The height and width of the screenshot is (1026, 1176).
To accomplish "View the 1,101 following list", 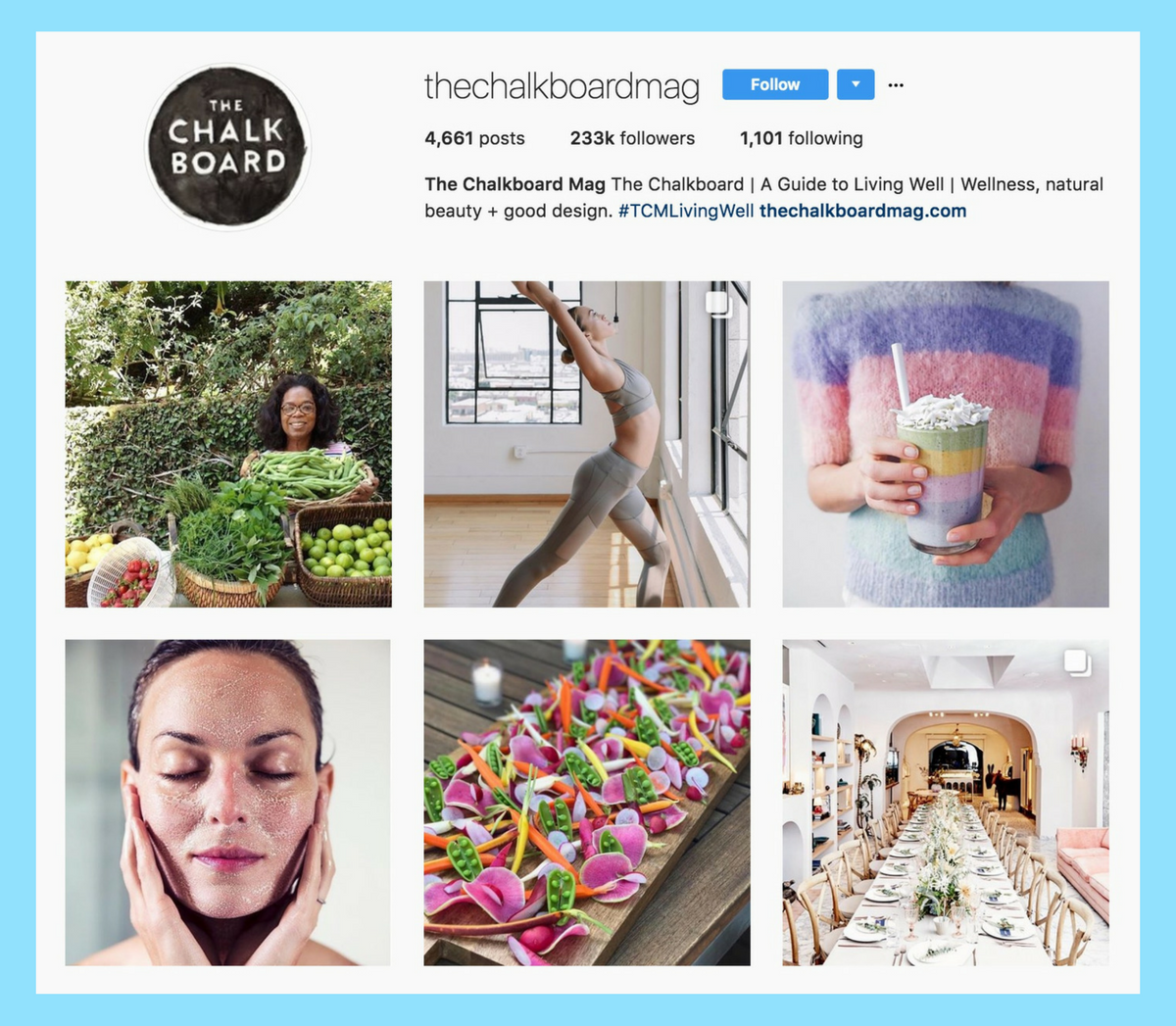I will (802, 138).
